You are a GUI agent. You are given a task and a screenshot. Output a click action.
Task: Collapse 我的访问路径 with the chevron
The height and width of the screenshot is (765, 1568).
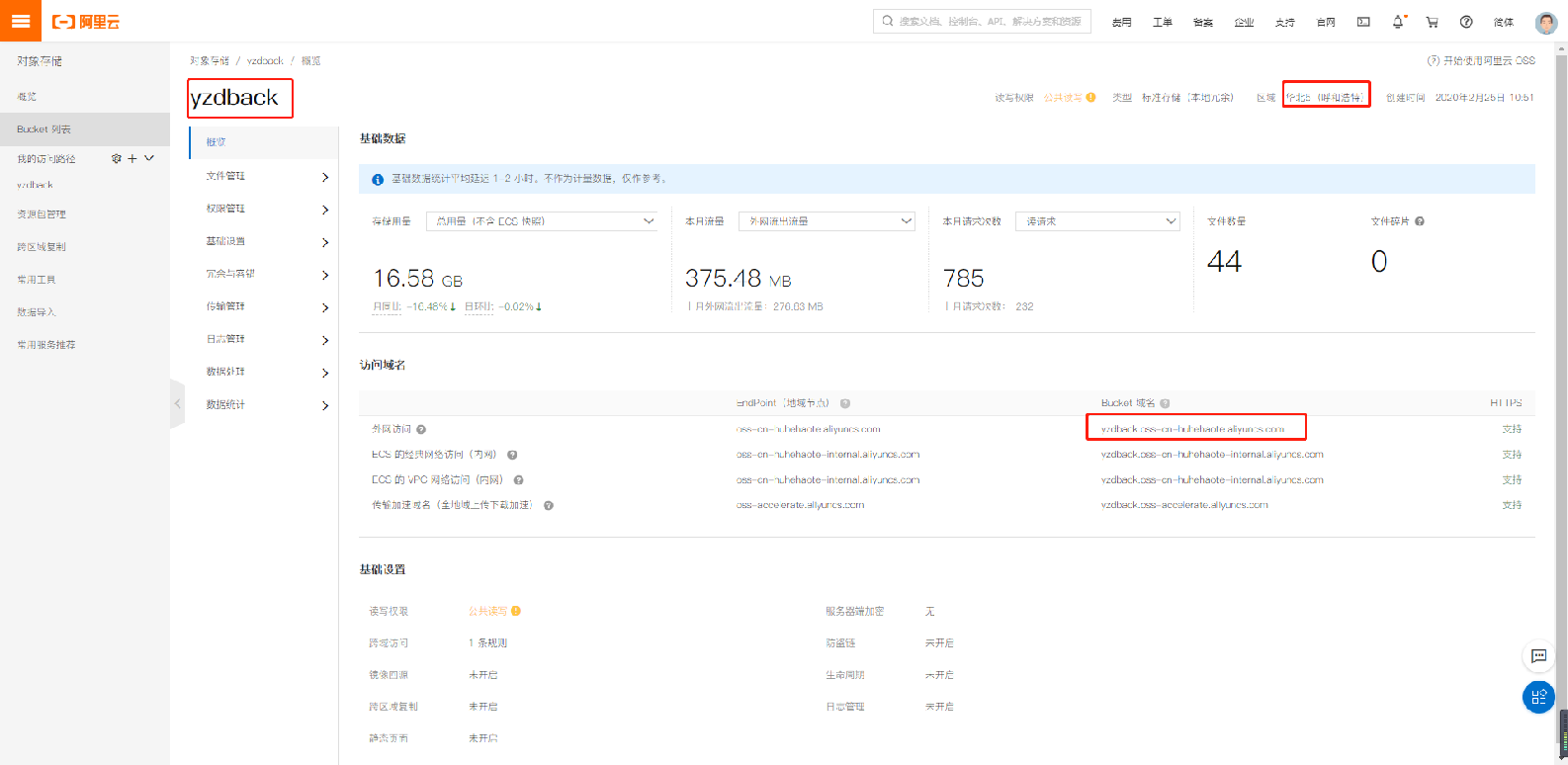(149, 158)
